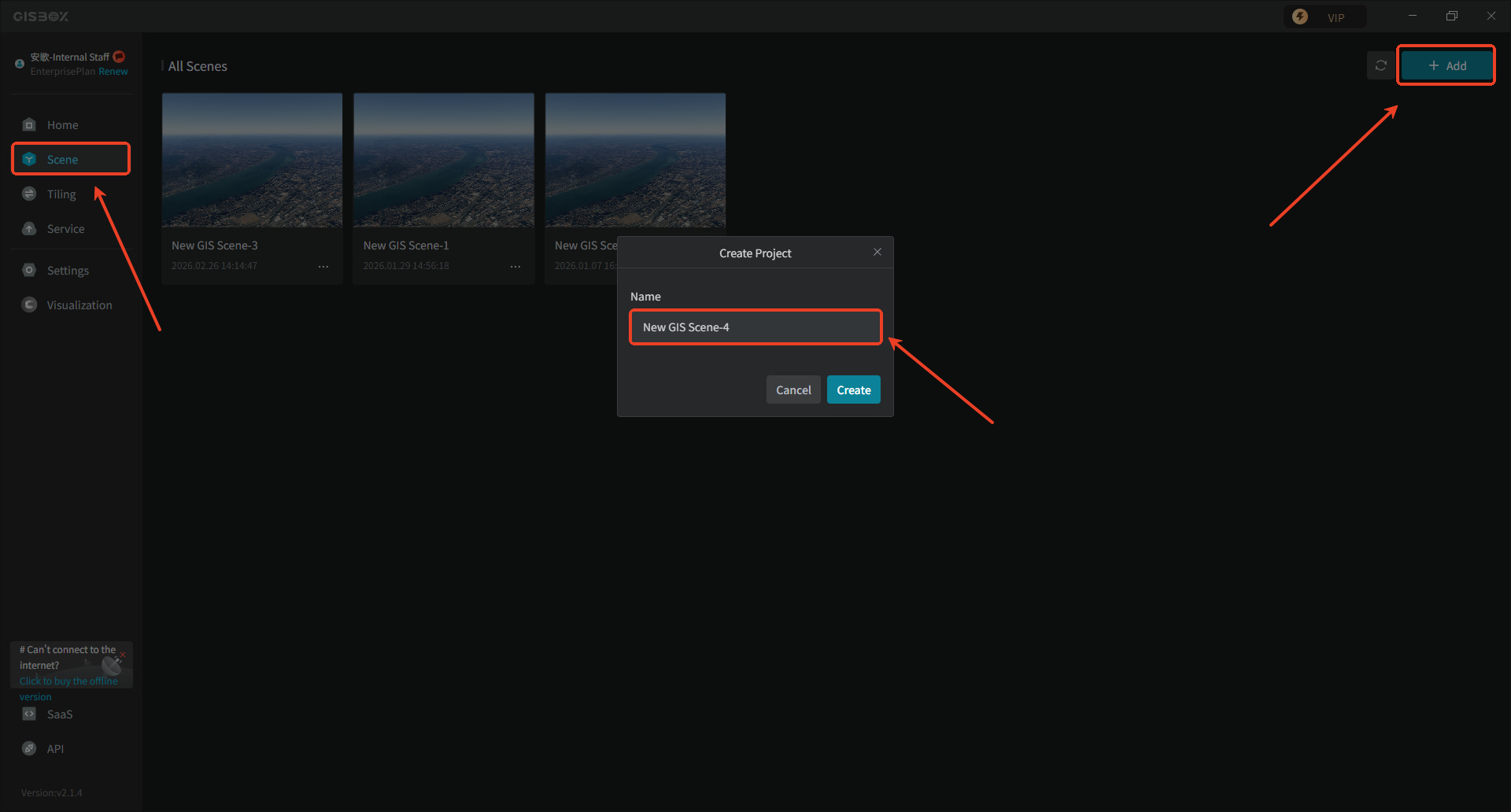Close the Create Project dialog
The image size is (1511, 812).
click(877, 252)
